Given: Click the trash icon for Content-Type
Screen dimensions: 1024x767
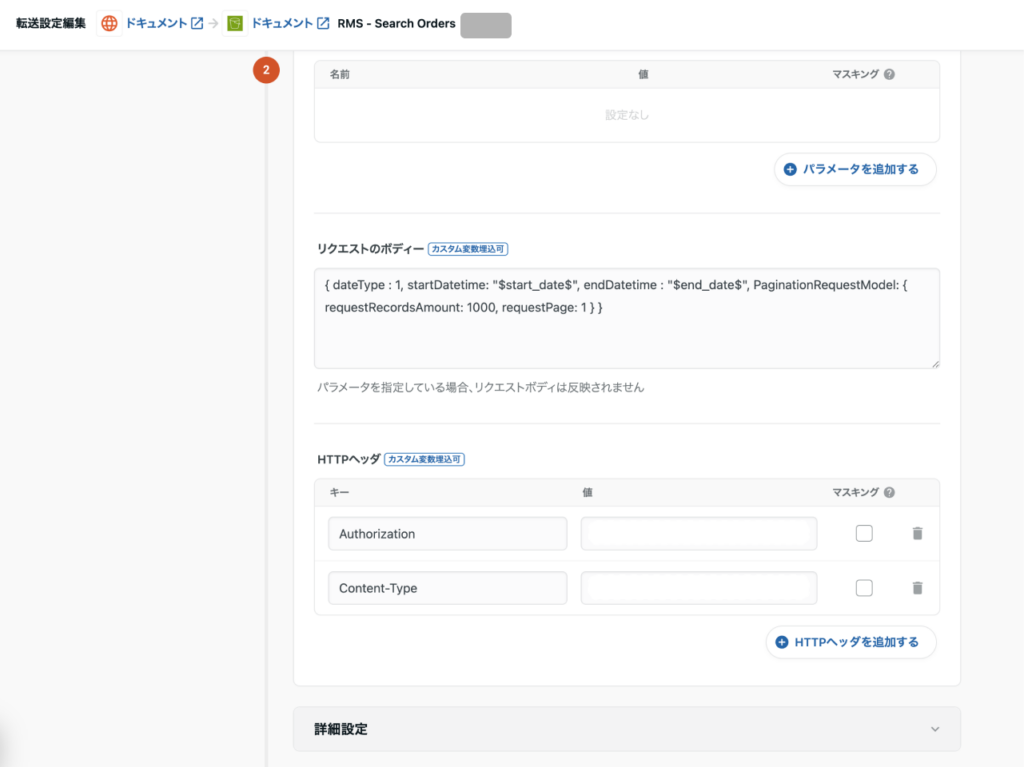Looking at the screenshot, I should 917,588.
